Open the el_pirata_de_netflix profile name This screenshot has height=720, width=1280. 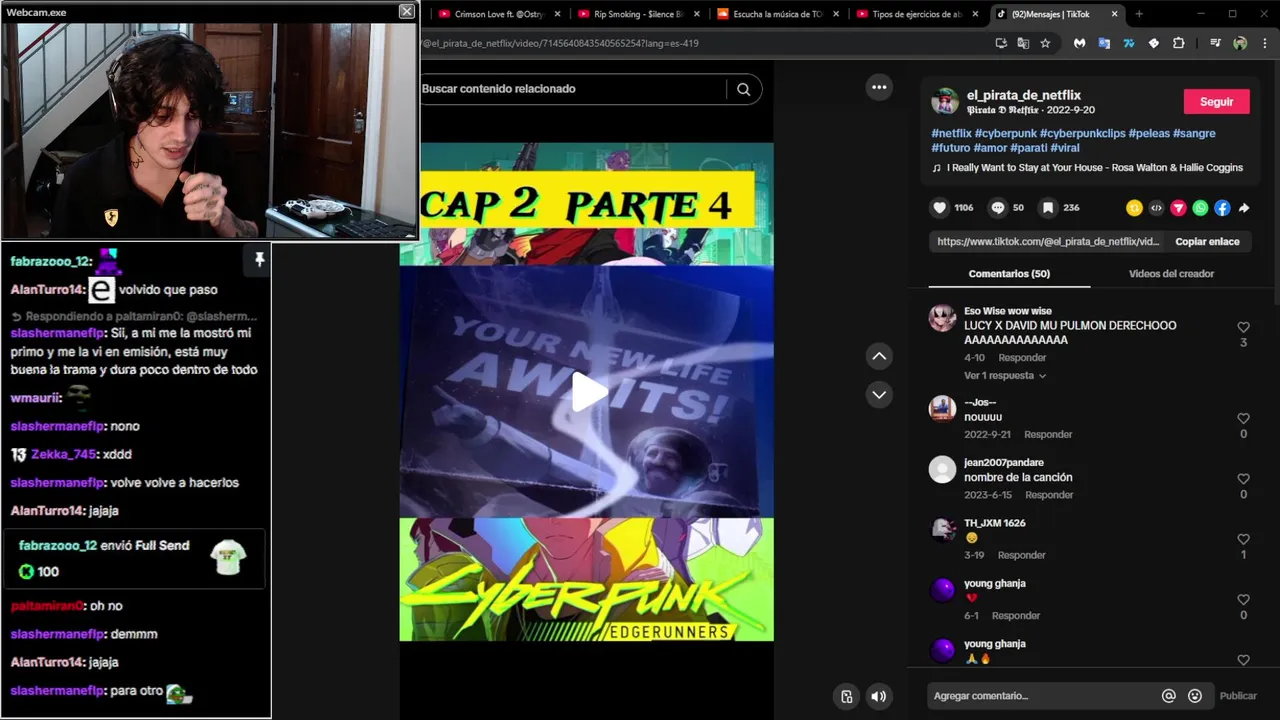[1023, 95]
